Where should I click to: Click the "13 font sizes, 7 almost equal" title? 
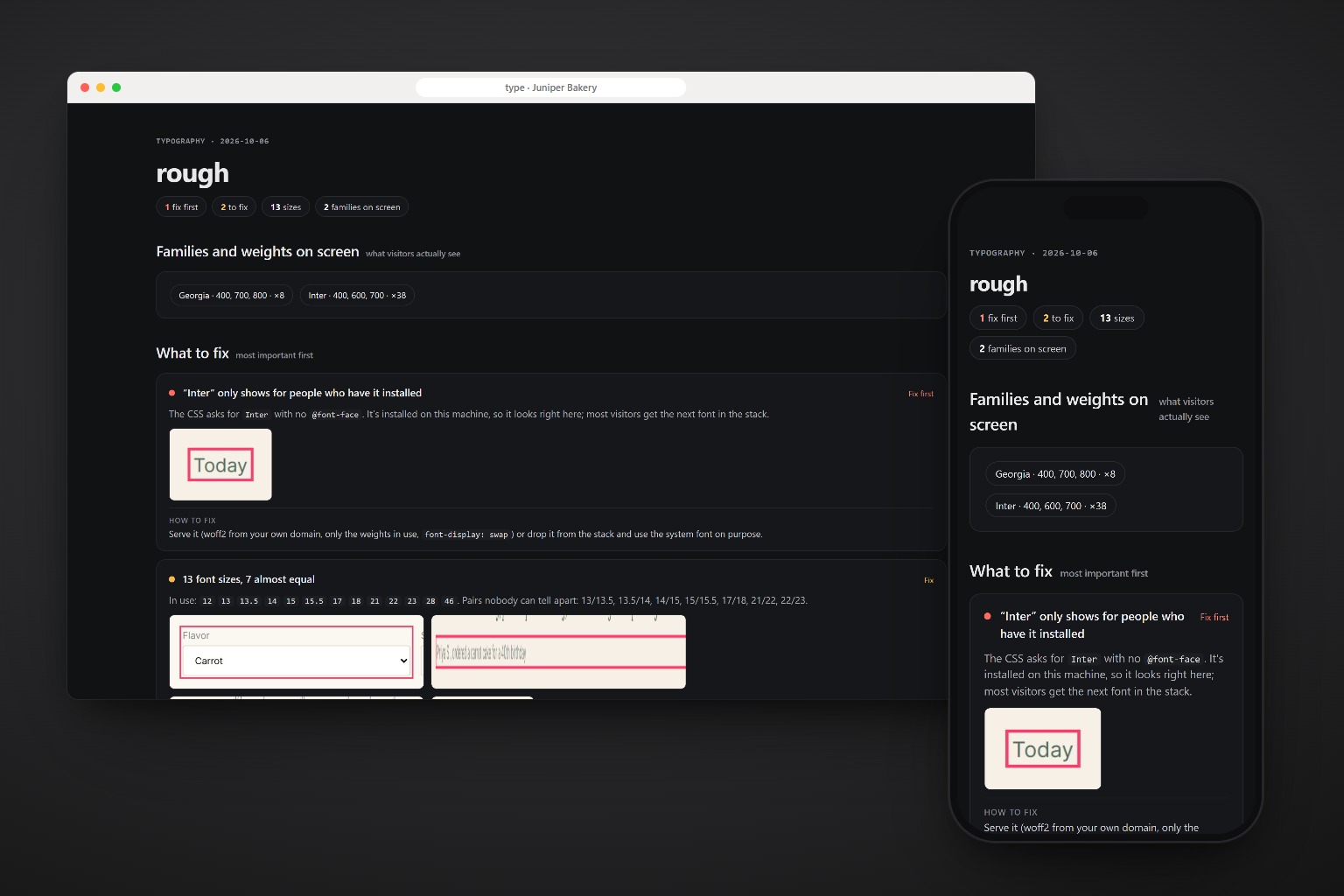click(248, 579)
